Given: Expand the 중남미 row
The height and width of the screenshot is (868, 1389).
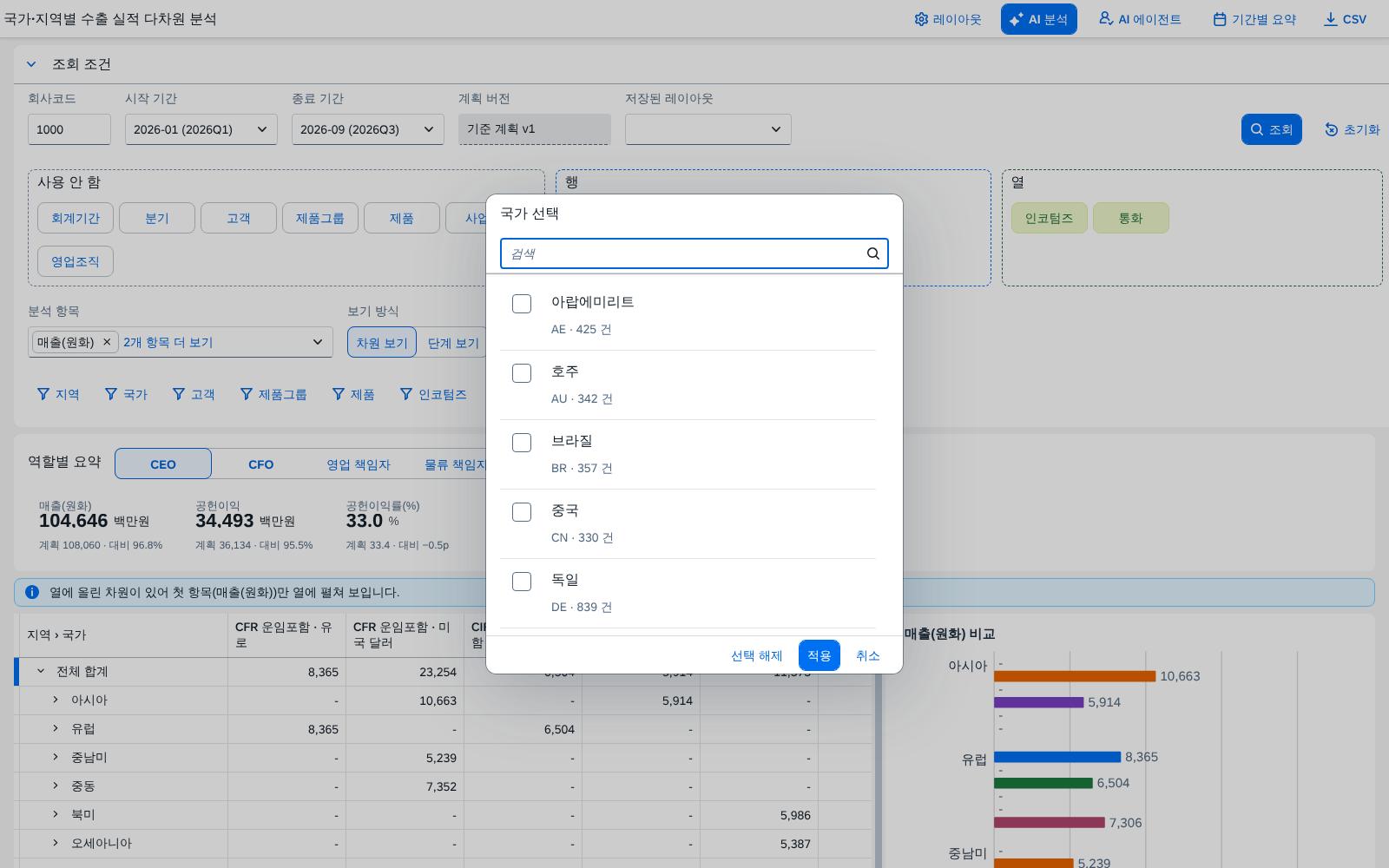Looking at the screenshot, I should (56, 757).
